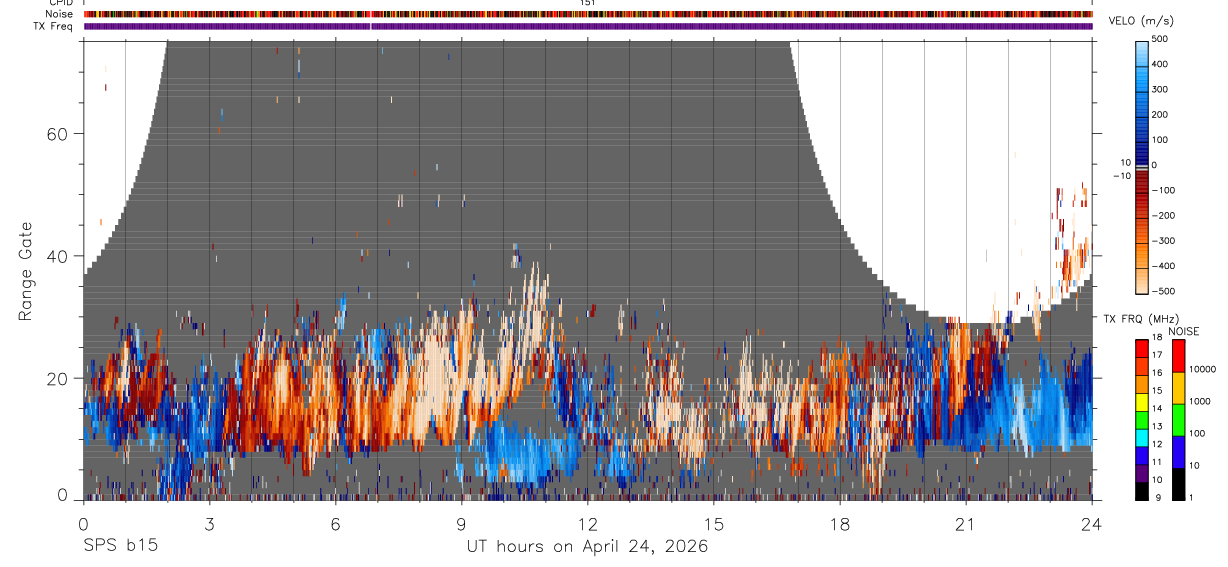Click the 'SPS b15' radar beam label
This screenshot has width=1228, height=567.
(x=120, y=547)
